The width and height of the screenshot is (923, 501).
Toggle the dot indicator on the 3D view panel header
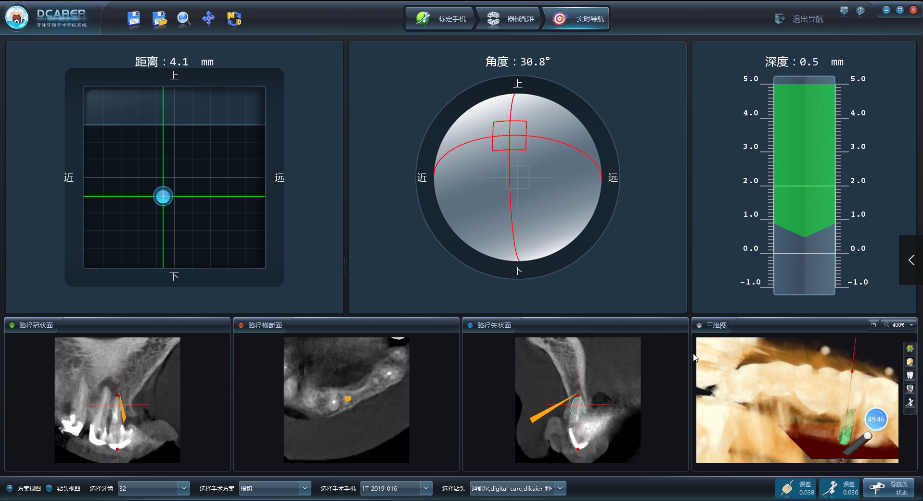(x=699, y=325)
